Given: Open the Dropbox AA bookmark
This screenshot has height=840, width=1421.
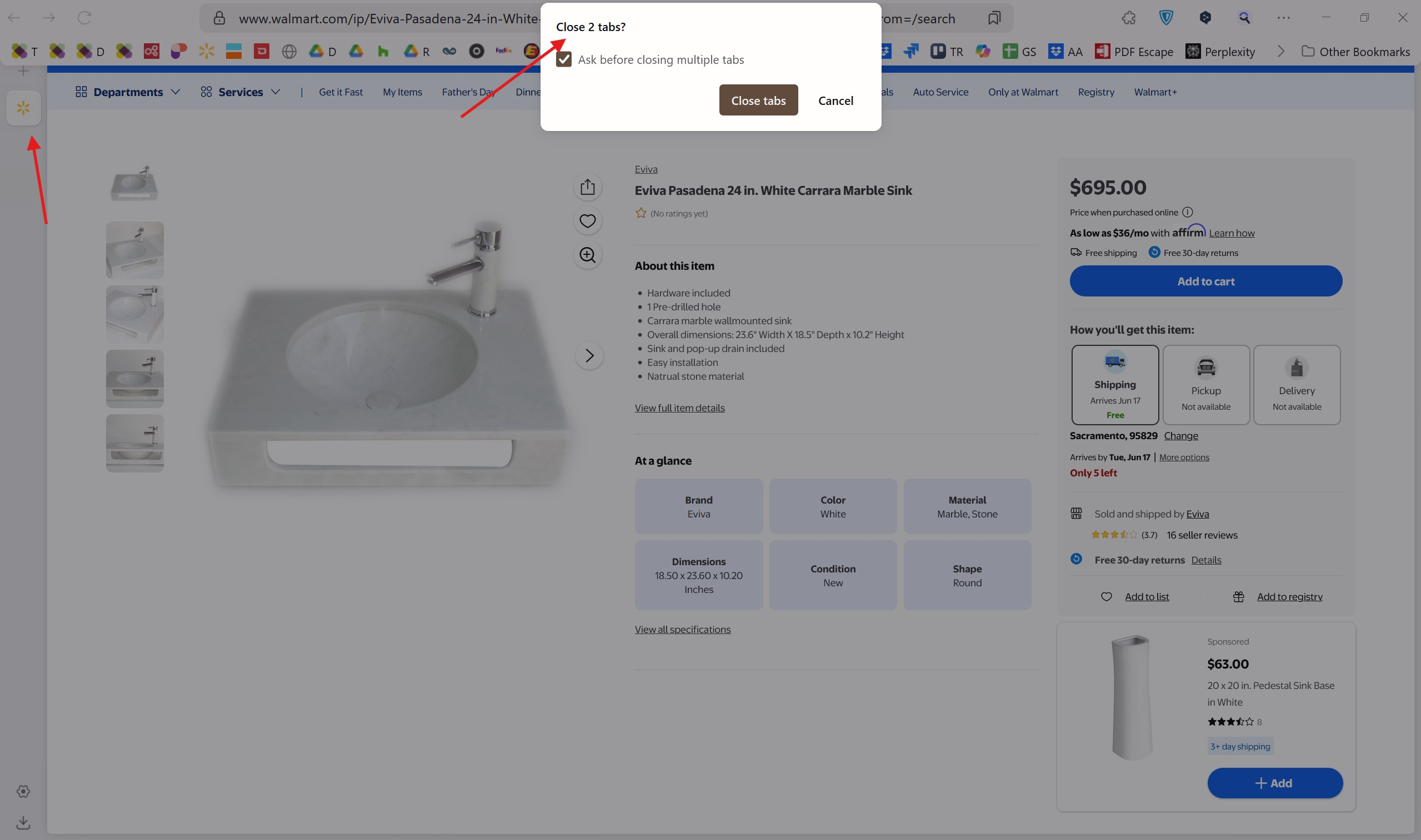Looking at the screenshot, I should click(x=1065, y=52).
